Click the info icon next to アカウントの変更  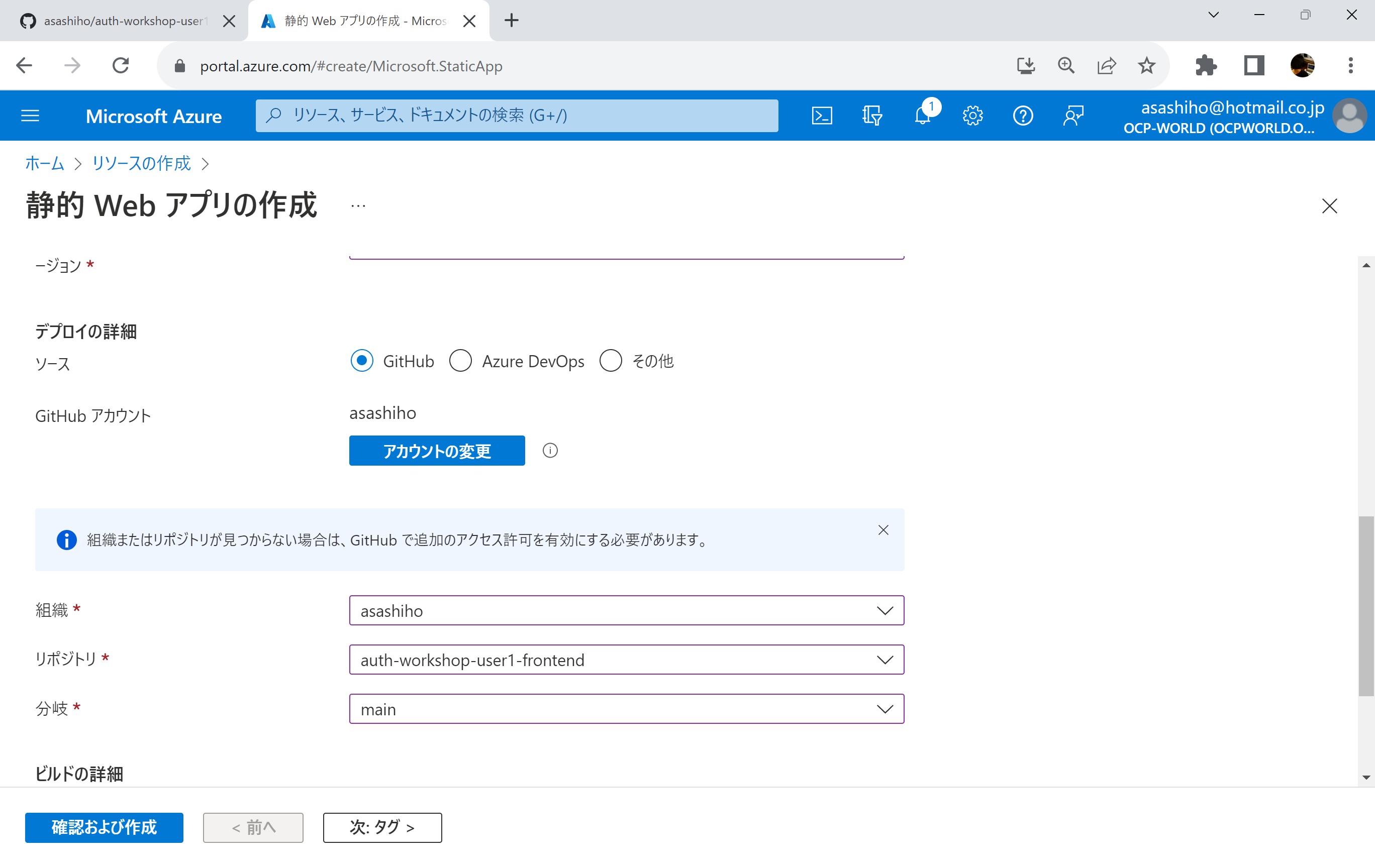(x=550, y=450)
